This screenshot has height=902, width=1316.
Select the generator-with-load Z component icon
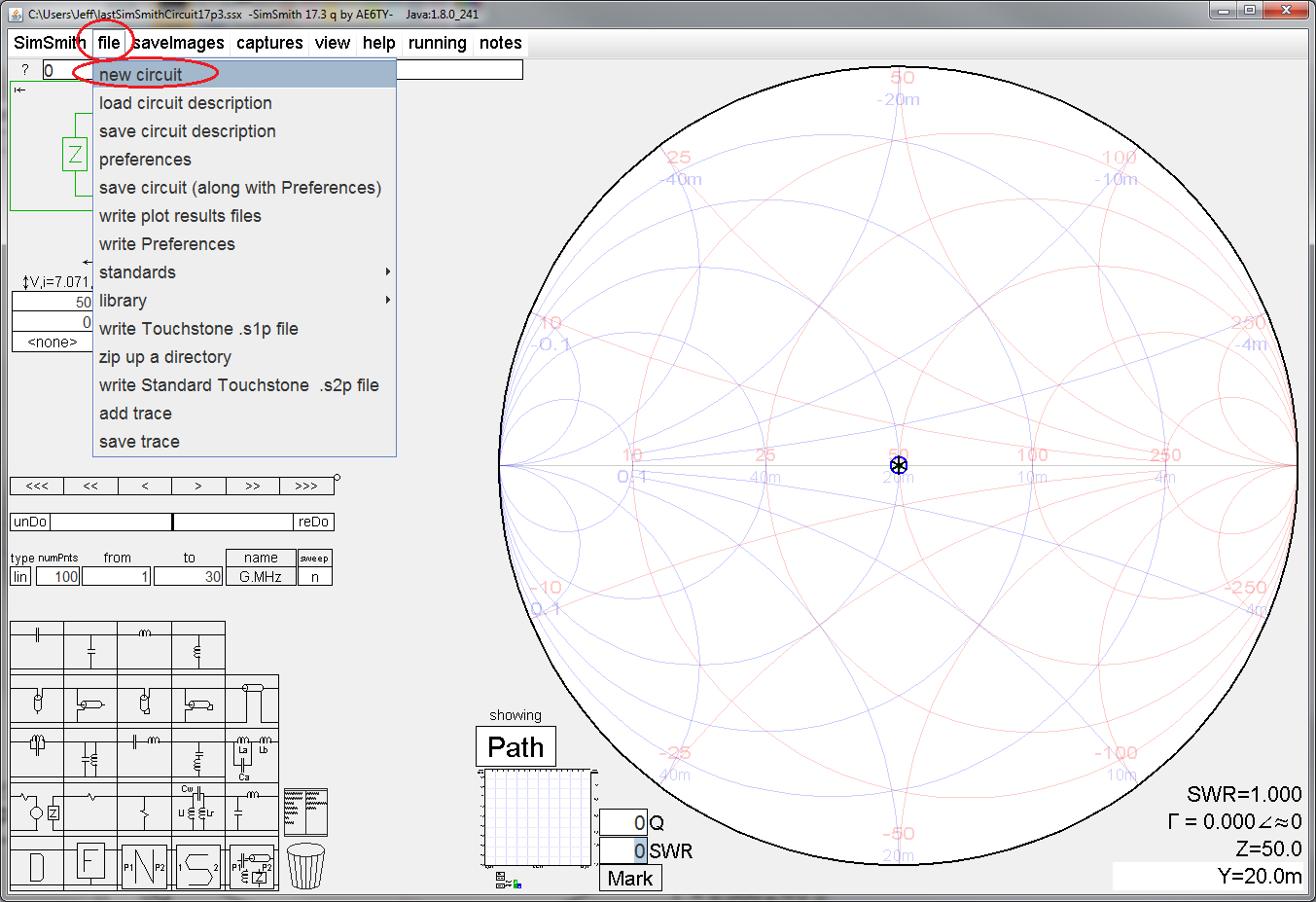click(37, 812)
